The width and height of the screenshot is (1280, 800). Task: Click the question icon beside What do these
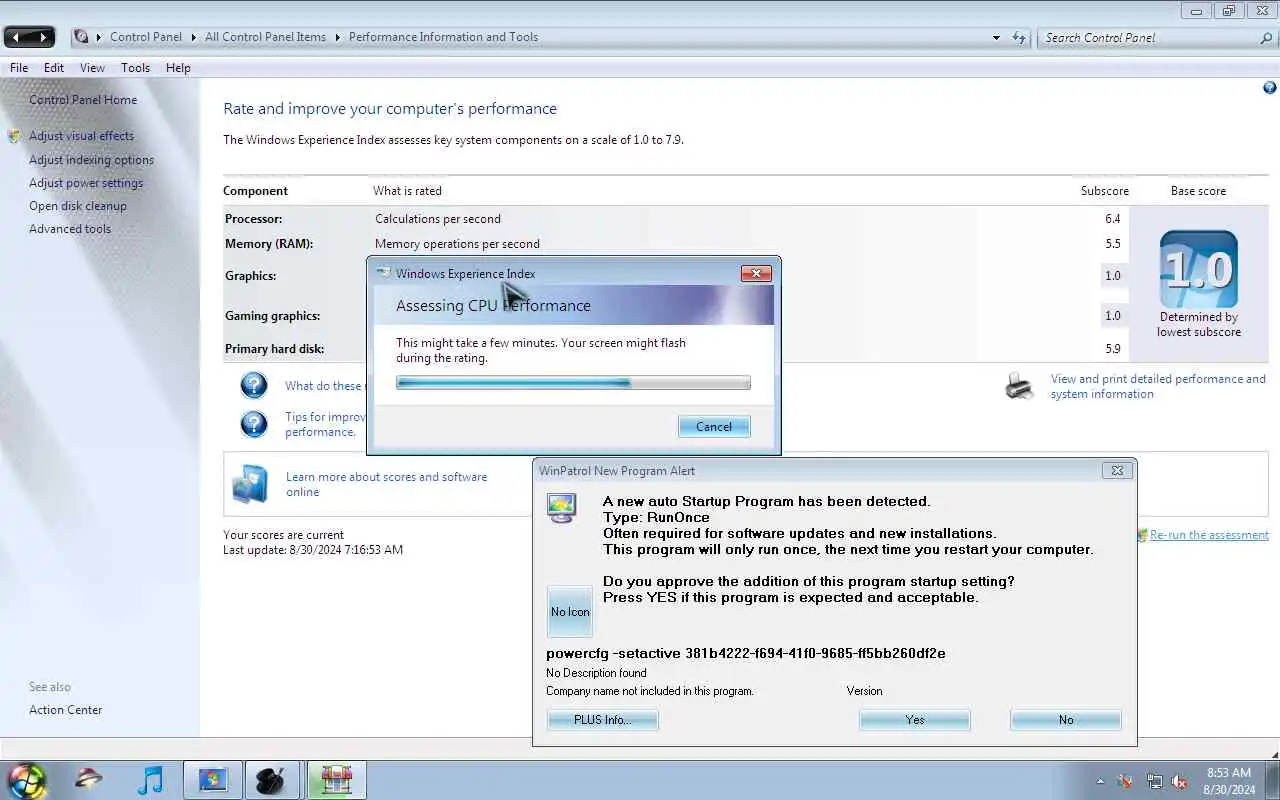[x=254, y=385]
